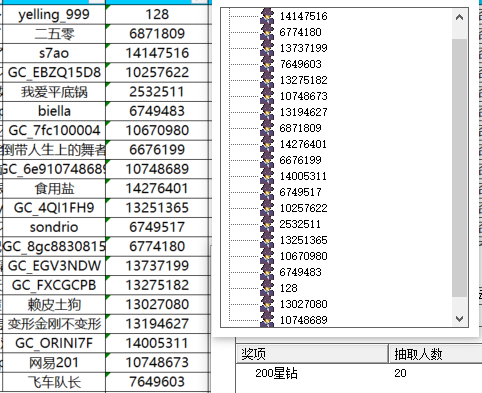Click the user icon next to 2532511
The width and height of the screenshot is (482, 393).
tap(267, 224)
